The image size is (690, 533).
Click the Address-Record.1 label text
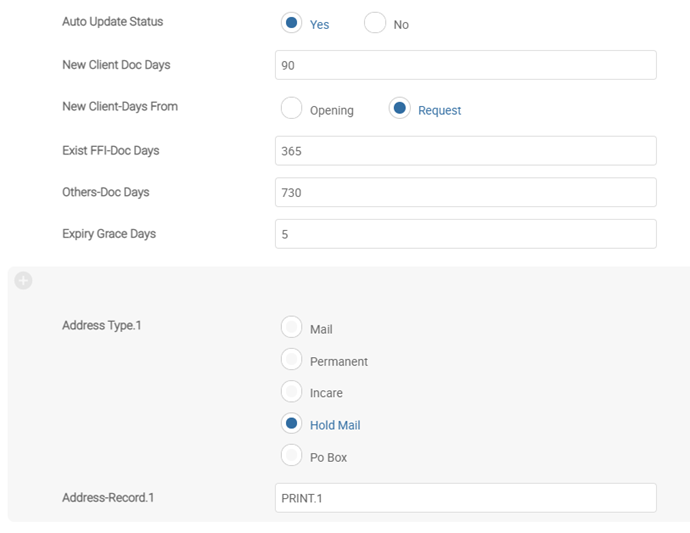(x=109, y=497)
